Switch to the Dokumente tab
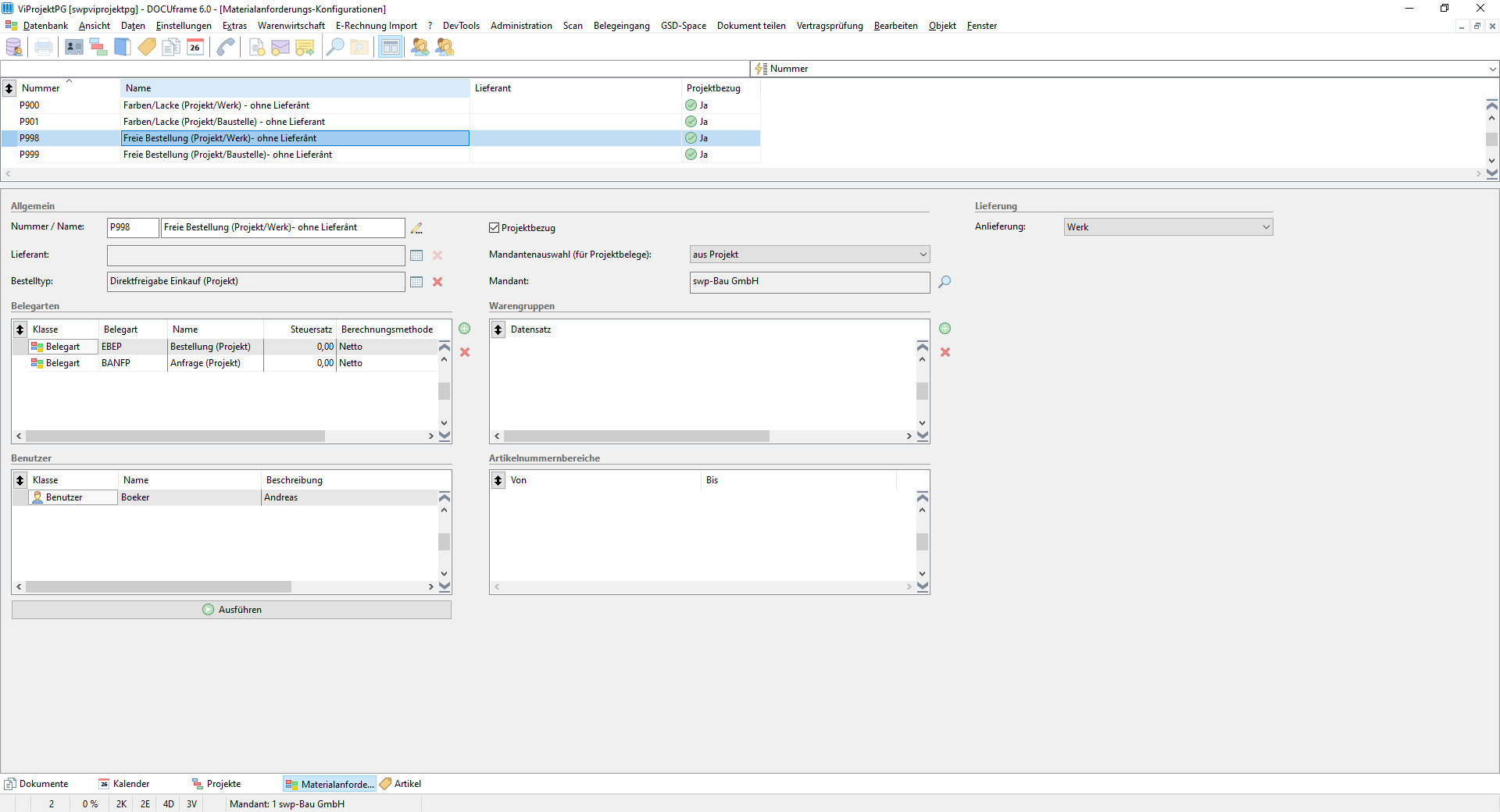 [x=37, y=784]
